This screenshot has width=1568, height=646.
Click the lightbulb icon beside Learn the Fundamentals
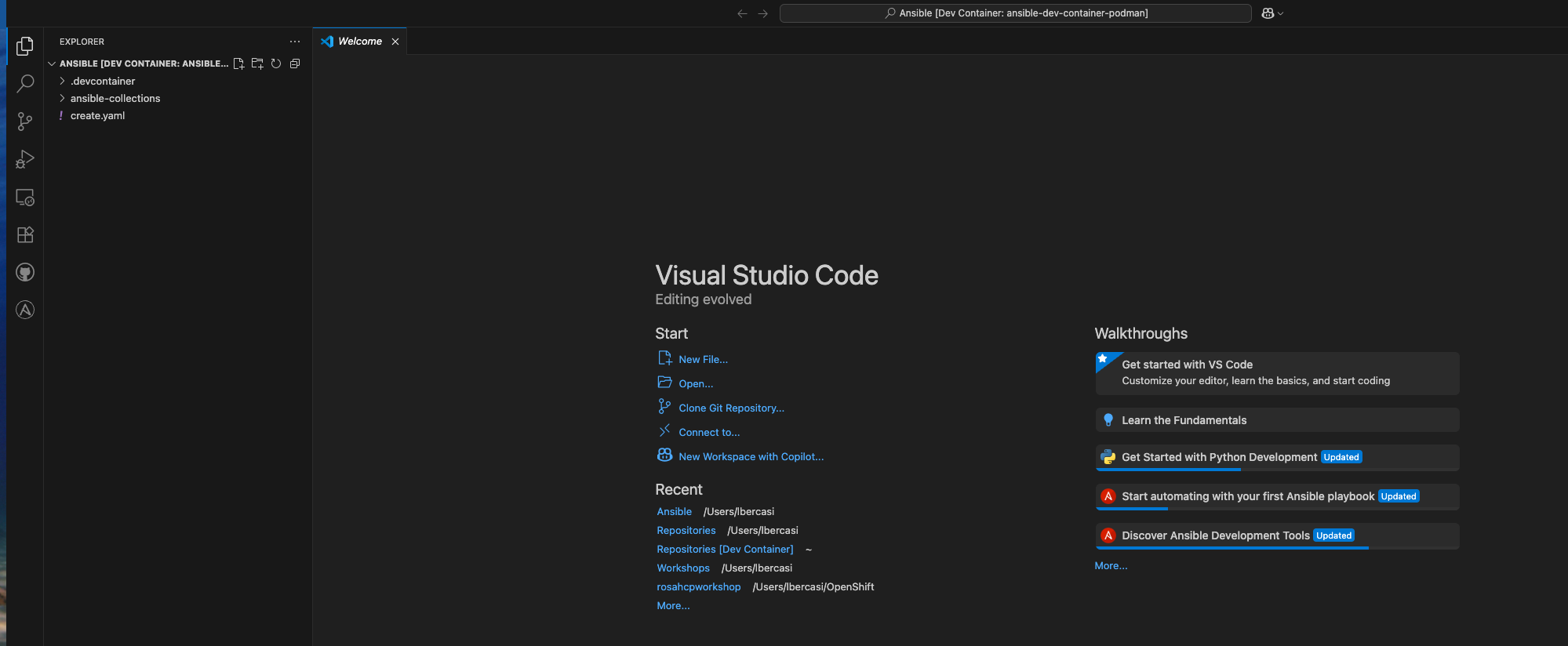(x=1108, y=420)
